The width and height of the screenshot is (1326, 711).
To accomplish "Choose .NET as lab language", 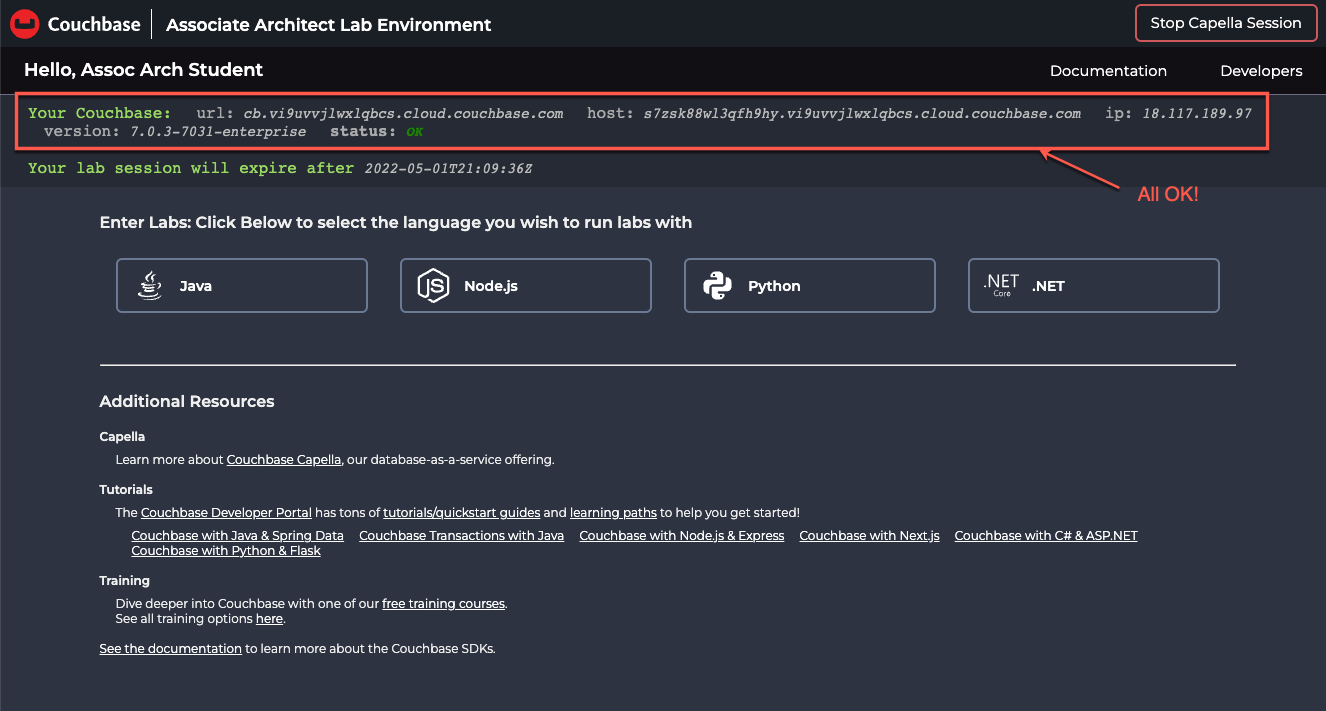I will (x=1094, y=286).
